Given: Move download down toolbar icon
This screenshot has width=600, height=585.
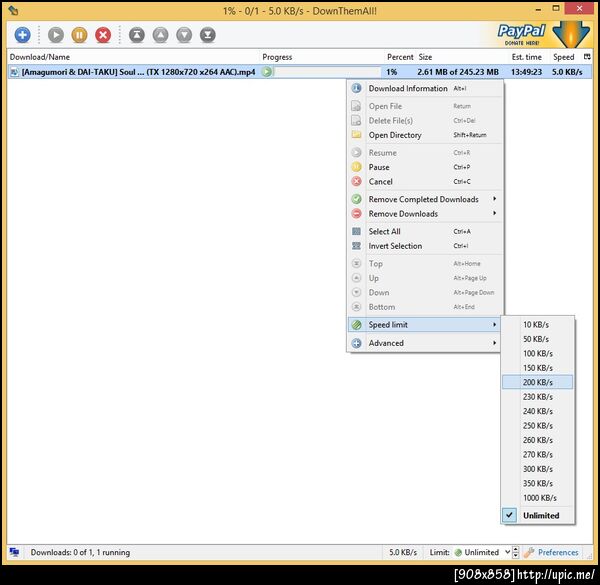Looking at the screenshot, I should (x=184, y=35).
